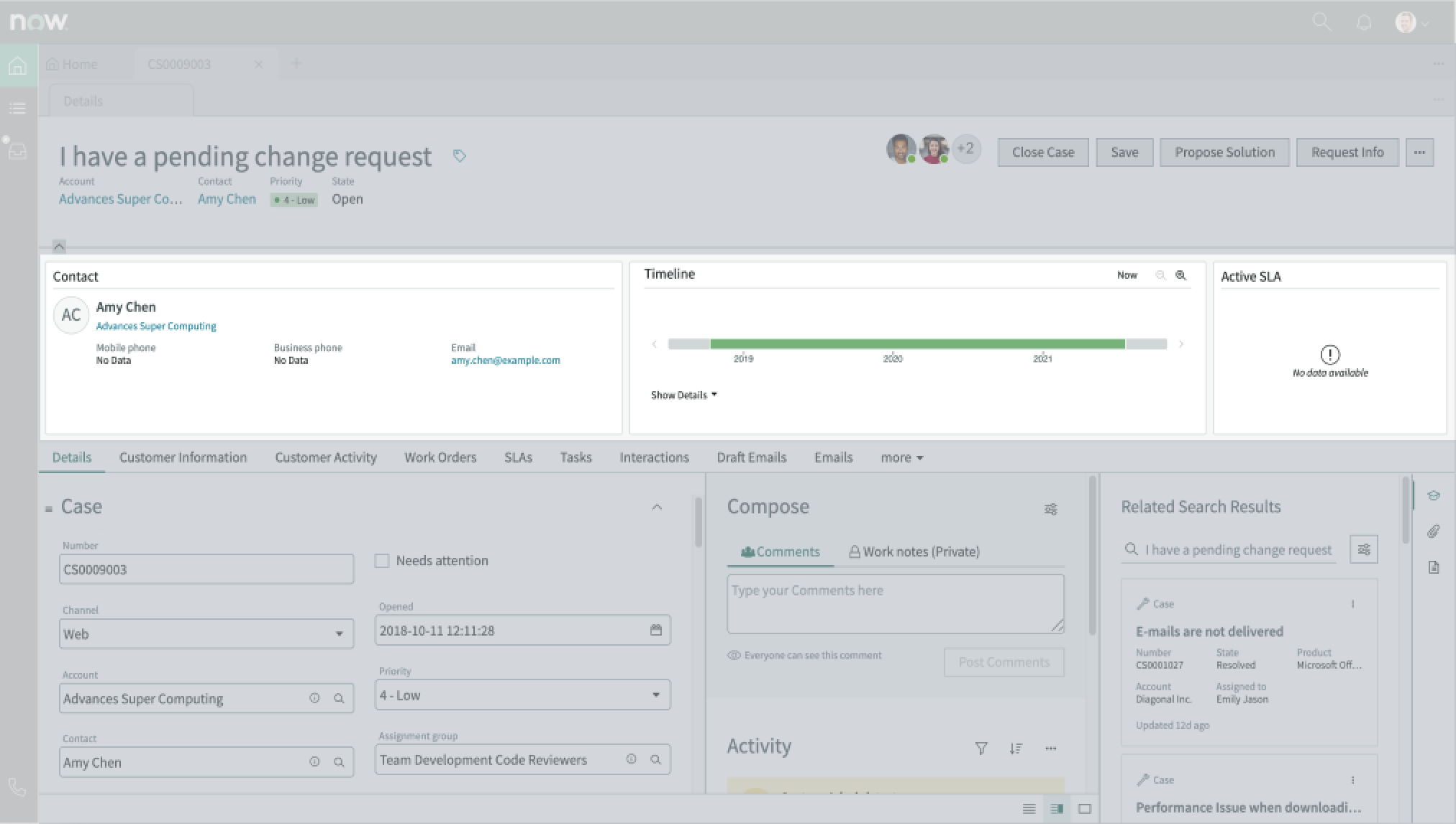Open the attachment paperclip in right sidebar
The image size is (1456, 824).
coord(1434,531)
